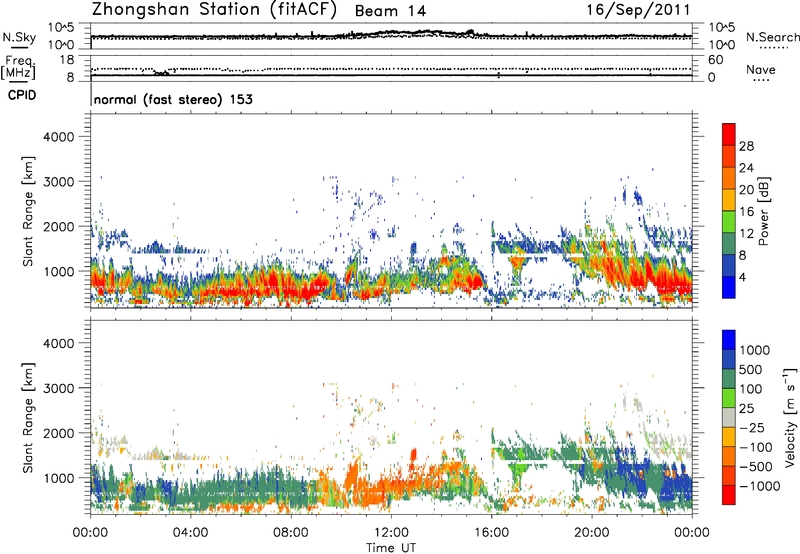Click the "Nave" legend label
This screenshot has width=800, height=554.
click(761, 69)
